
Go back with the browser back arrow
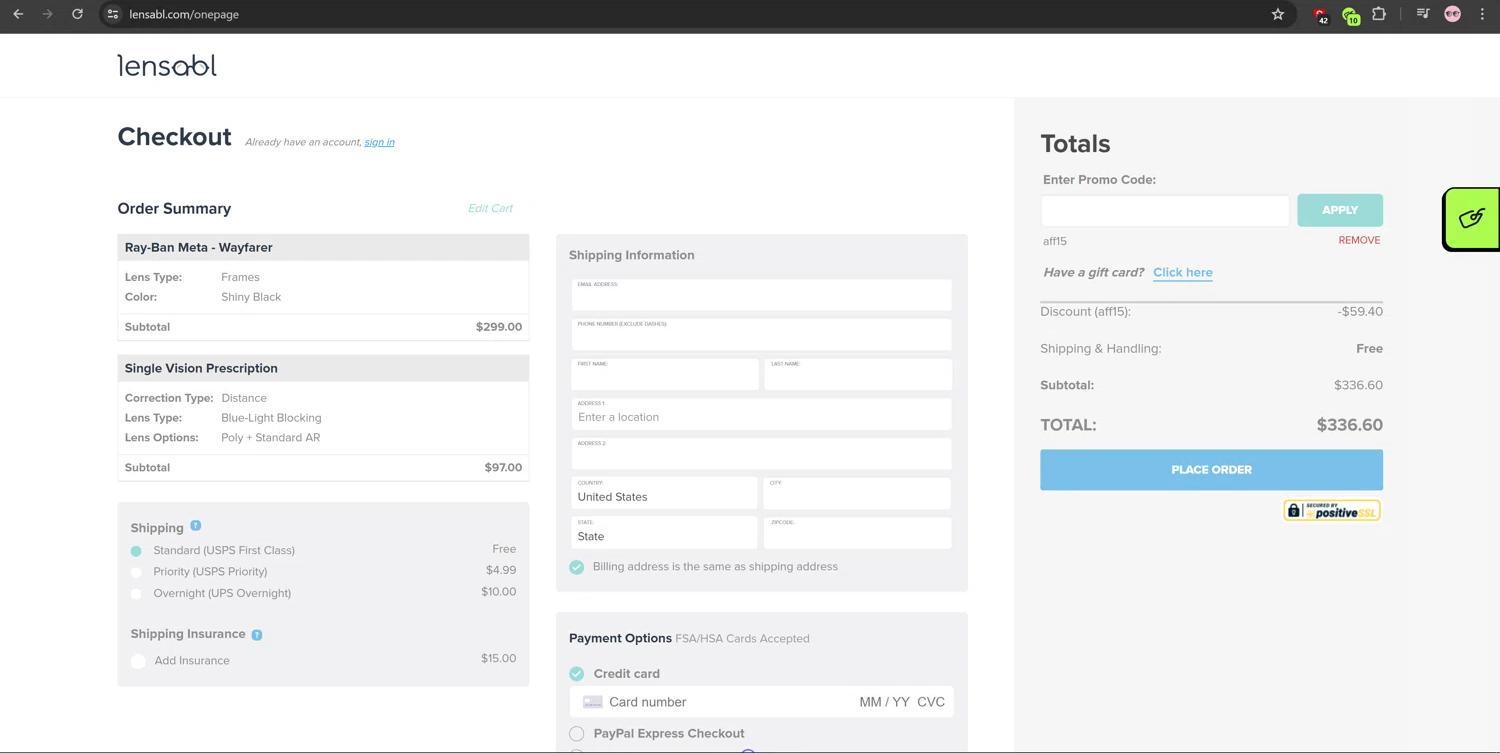18,14
